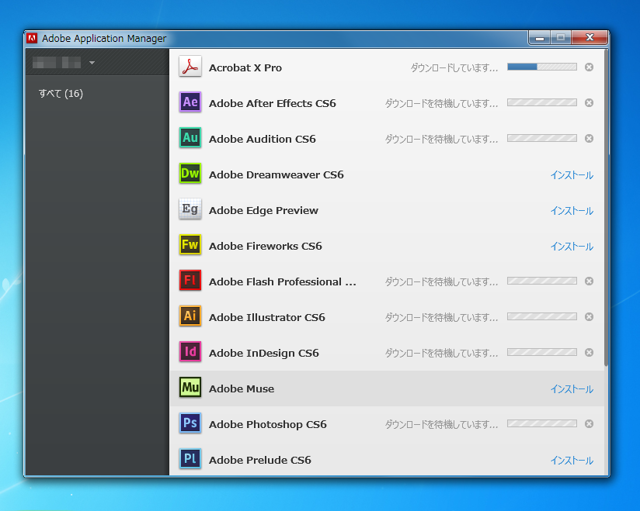
Task: Minimize the Adobe Application Manager window
Action: 540,38
